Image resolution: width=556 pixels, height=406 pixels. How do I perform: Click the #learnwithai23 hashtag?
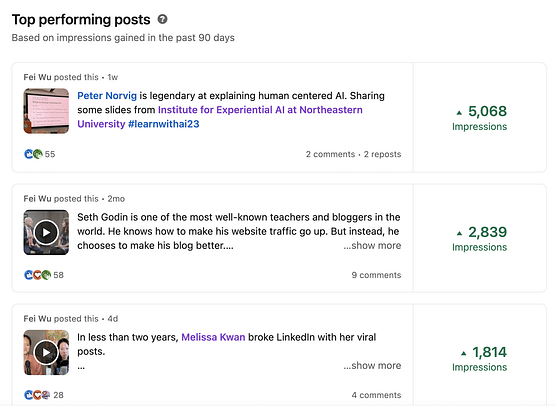(x=163, y=124)
